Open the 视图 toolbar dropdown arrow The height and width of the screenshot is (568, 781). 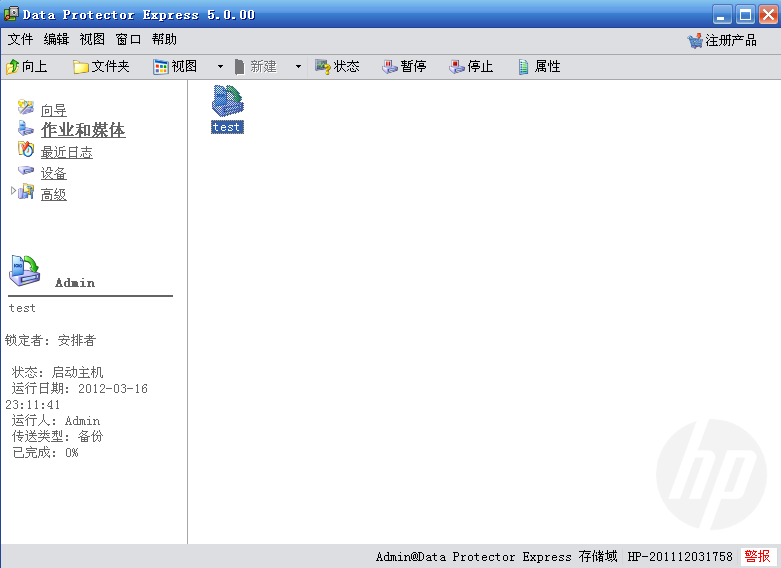pyautogui.click(x=220, y=66)
